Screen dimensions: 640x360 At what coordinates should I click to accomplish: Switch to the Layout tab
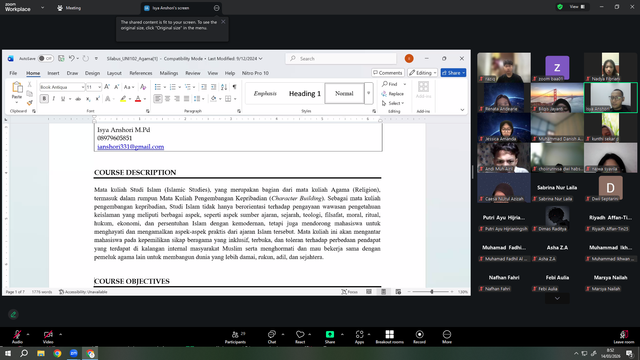(114, 73)
